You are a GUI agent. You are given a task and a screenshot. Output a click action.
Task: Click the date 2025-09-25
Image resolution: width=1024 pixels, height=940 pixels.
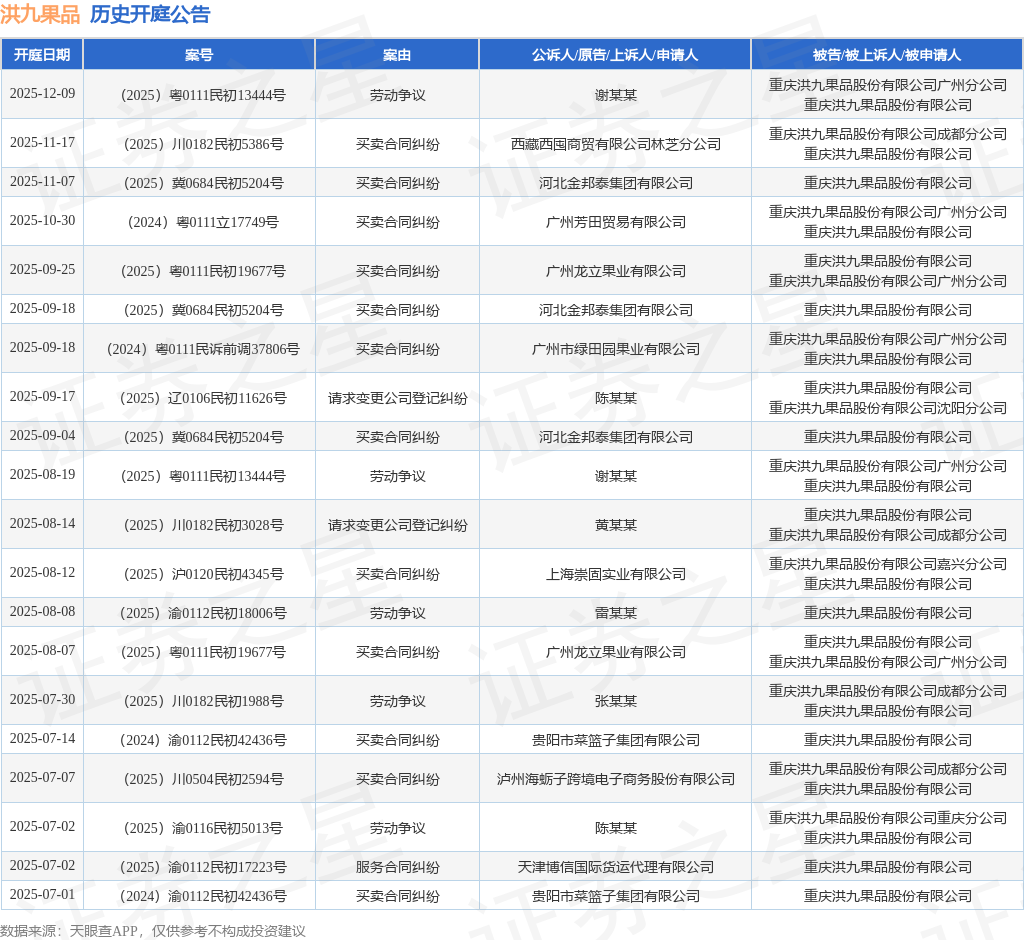[42, 270]
